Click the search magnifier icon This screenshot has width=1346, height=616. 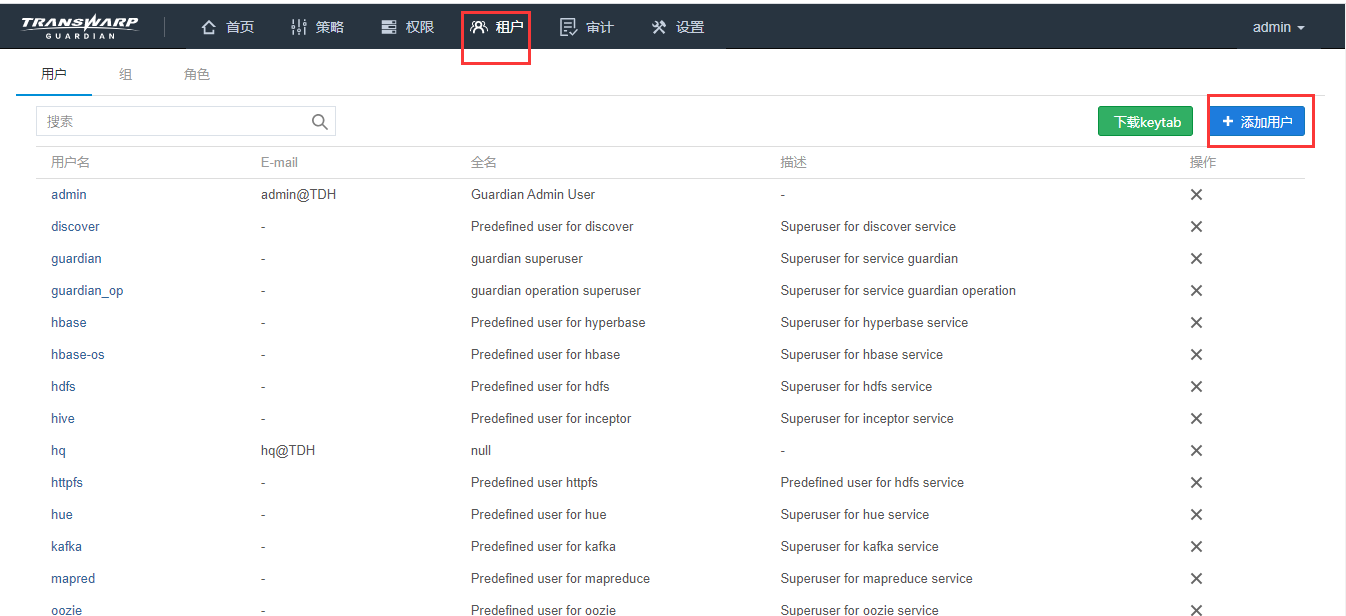point(319,121)
